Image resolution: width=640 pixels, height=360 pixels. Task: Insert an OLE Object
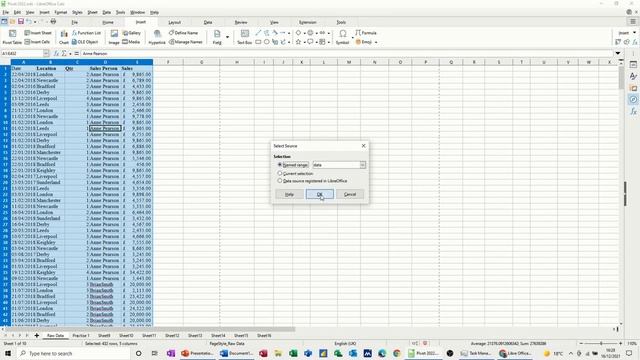pyautogui.click(x=85, y=42)
